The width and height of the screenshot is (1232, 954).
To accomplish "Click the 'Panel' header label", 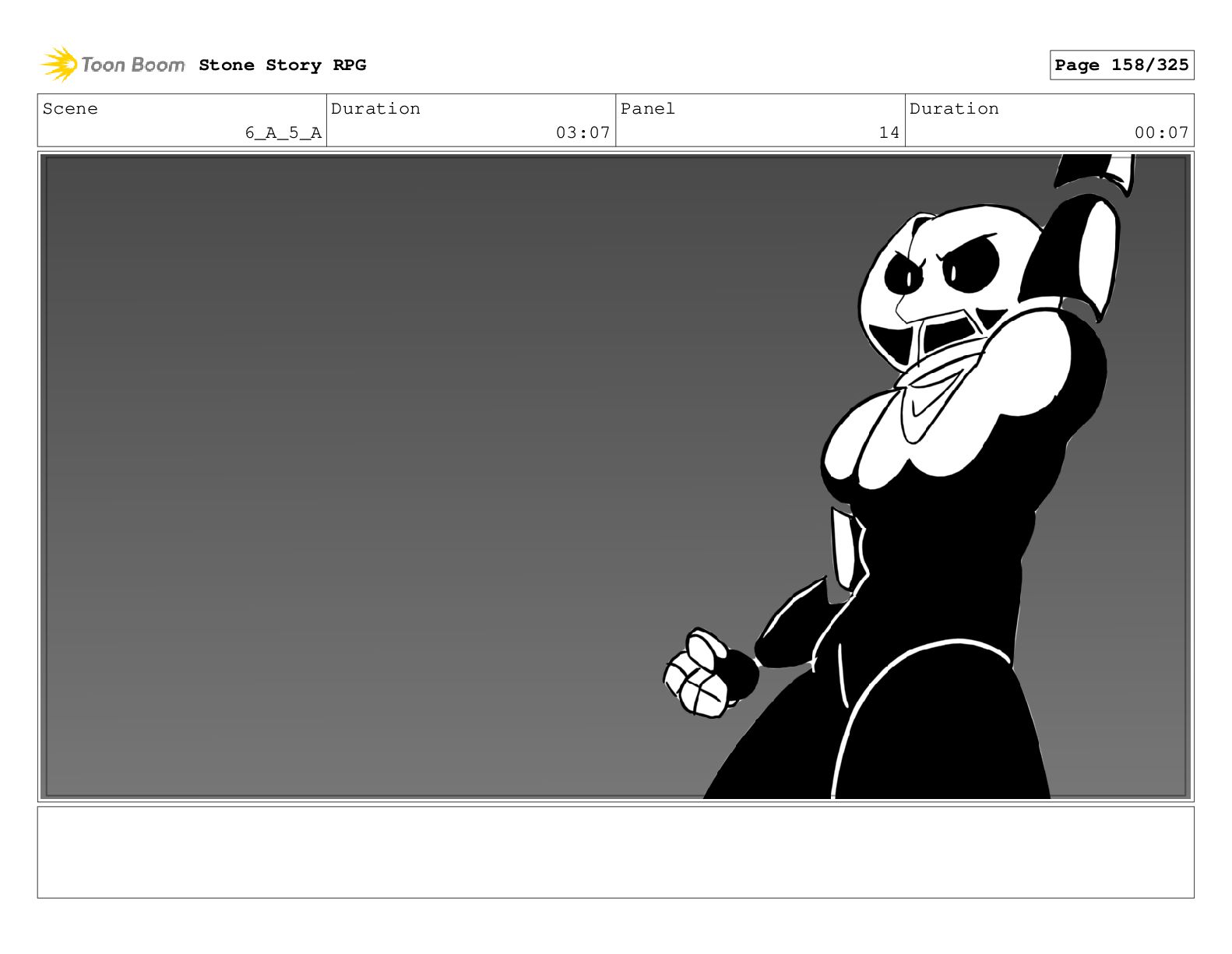I will (647, 109).
